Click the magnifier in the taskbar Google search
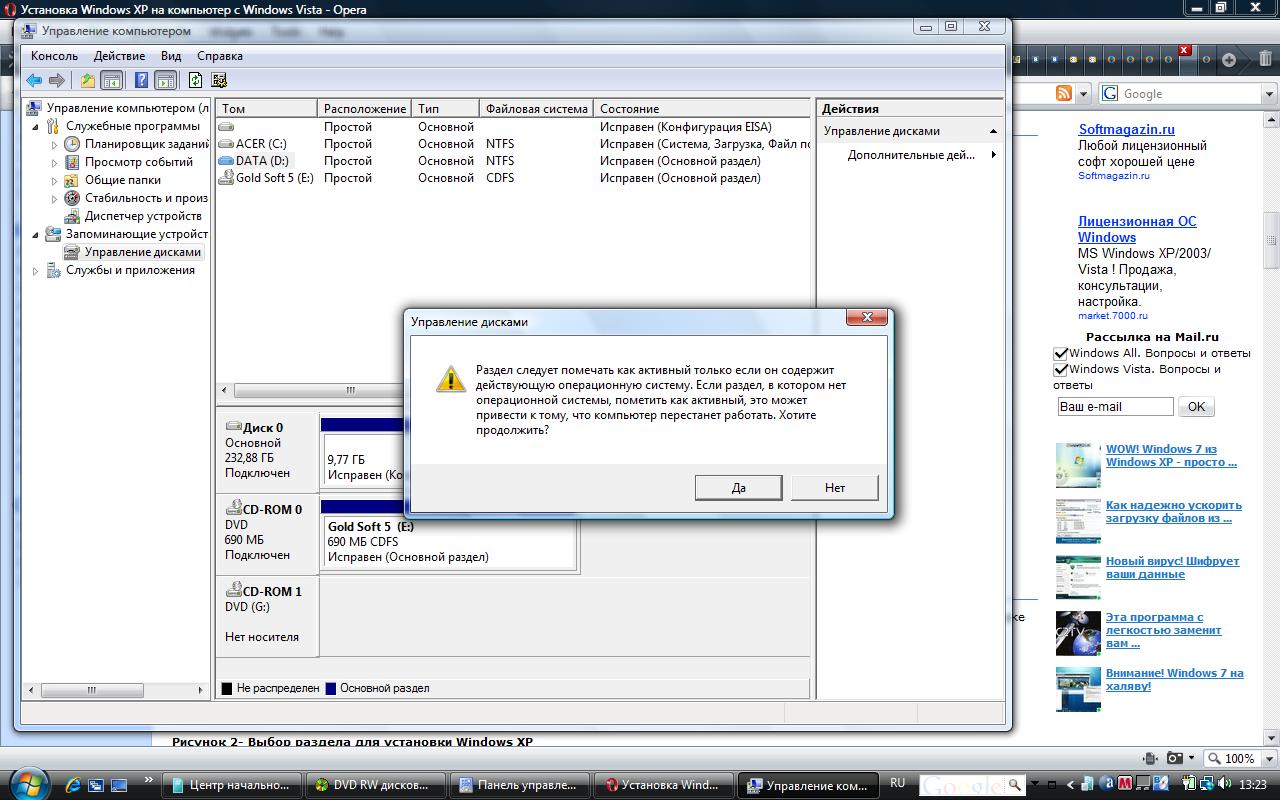 [1015, 785]
